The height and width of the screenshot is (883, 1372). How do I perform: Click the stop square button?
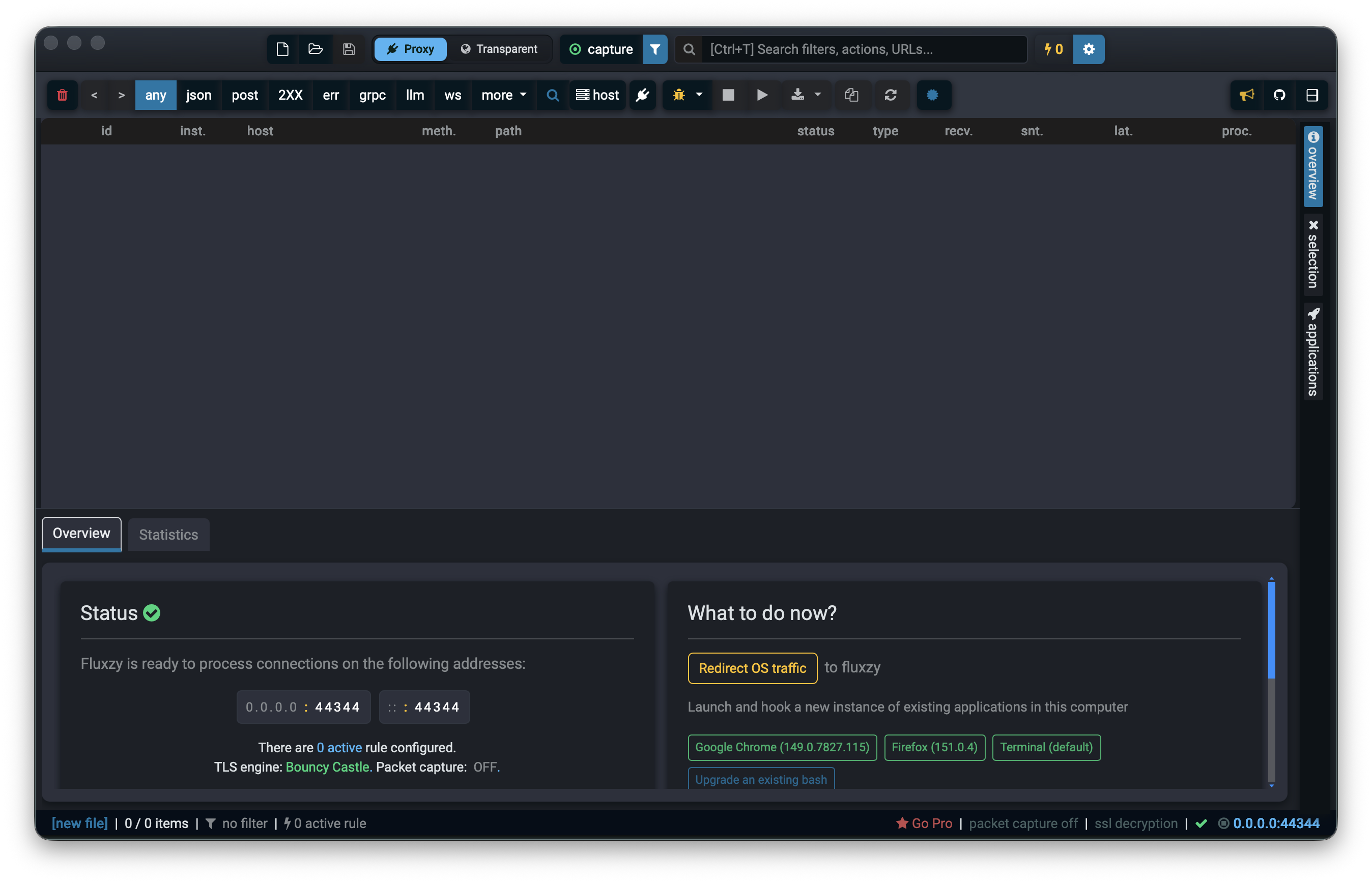coord(728,95)
